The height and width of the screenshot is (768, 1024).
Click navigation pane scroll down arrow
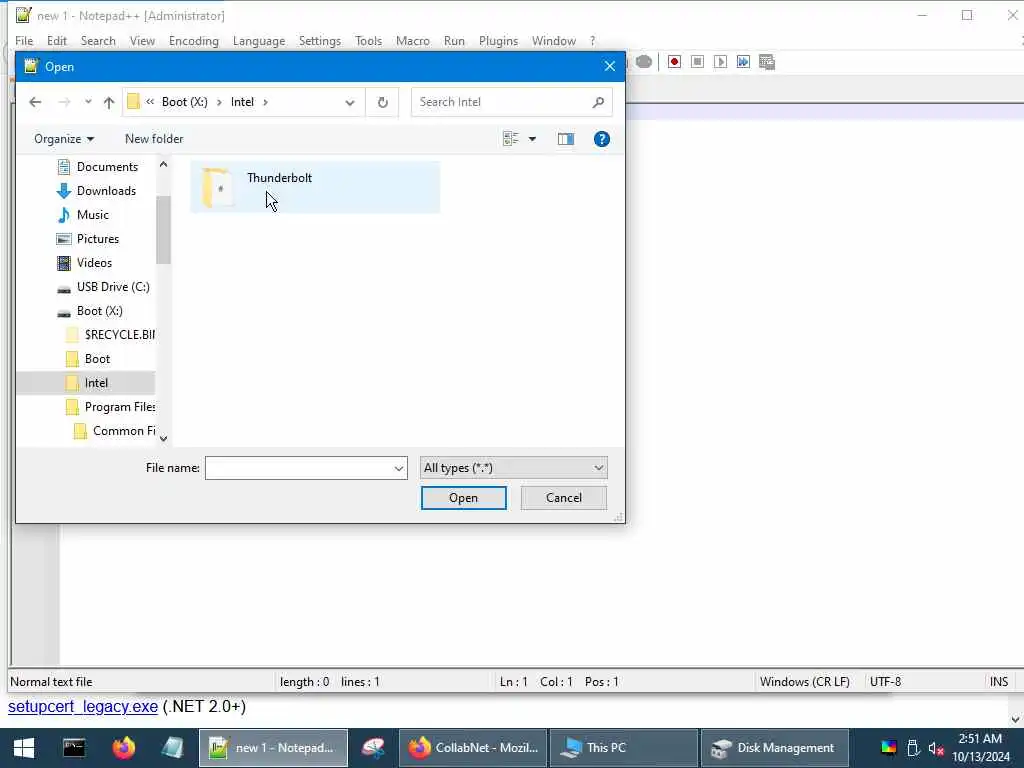tap(163, 438)
